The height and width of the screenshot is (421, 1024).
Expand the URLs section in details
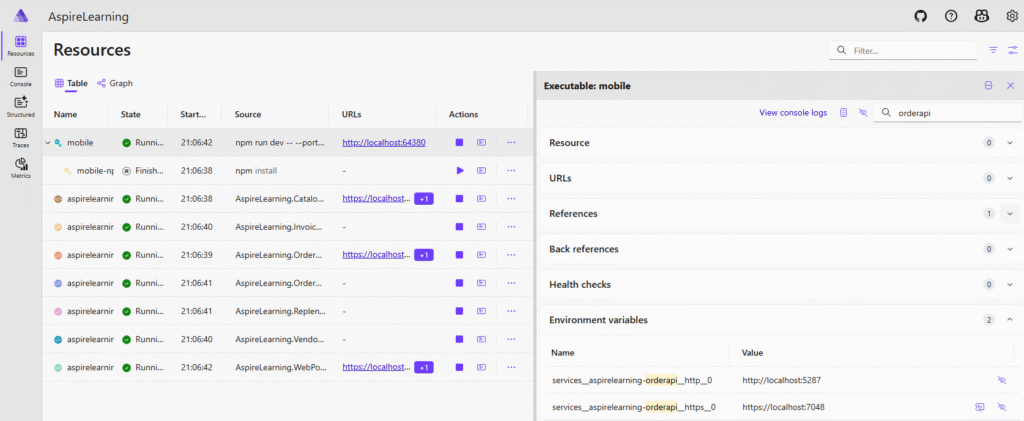(x=1010, y=178)
